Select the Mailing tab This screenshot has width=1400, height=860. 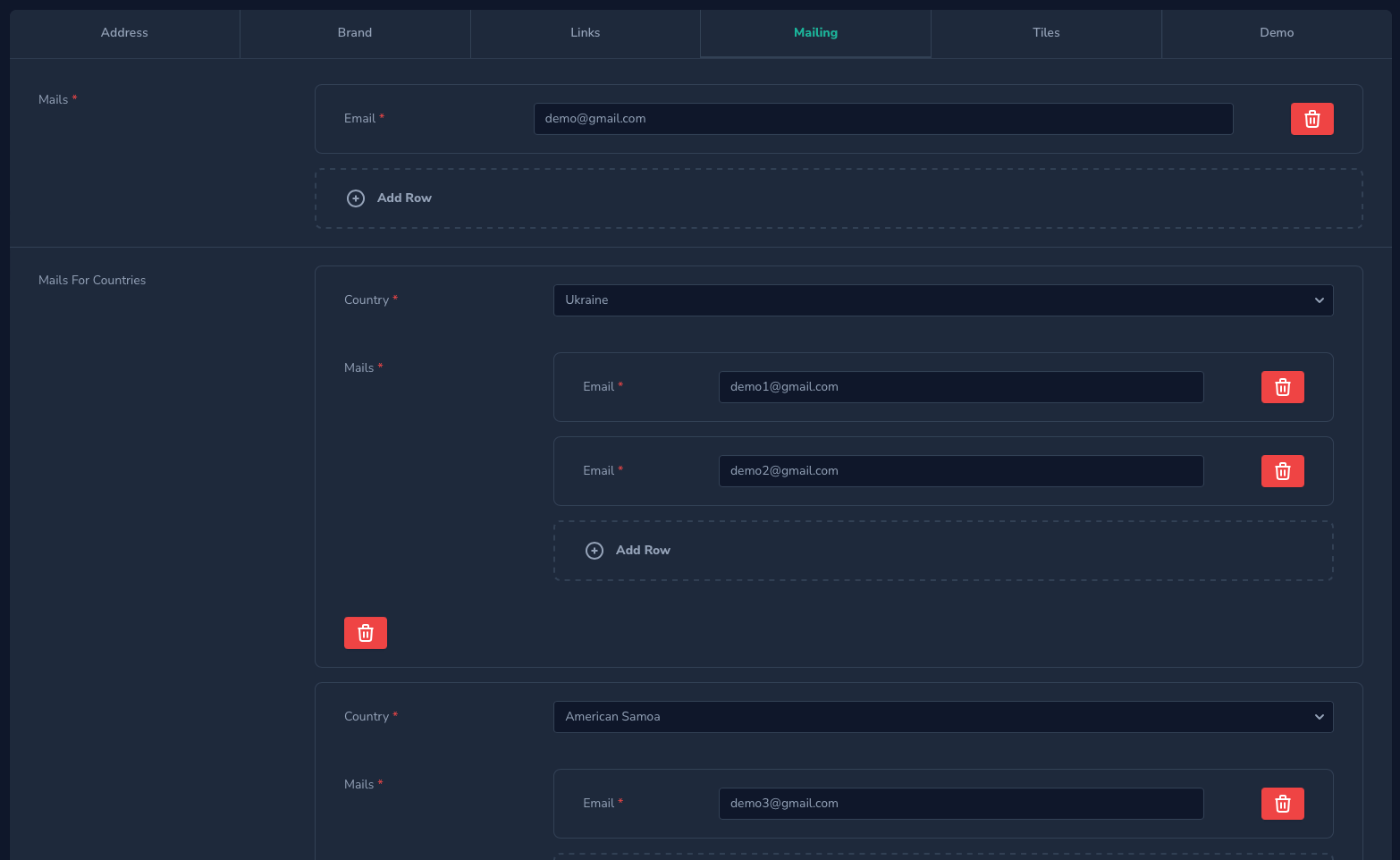[815, 33]
